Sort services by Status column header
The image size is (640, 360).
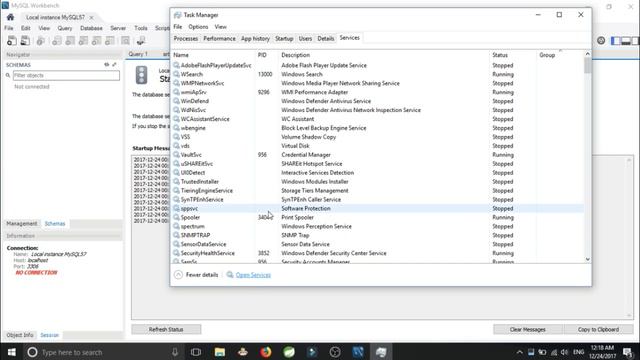[x=513, y=55]
